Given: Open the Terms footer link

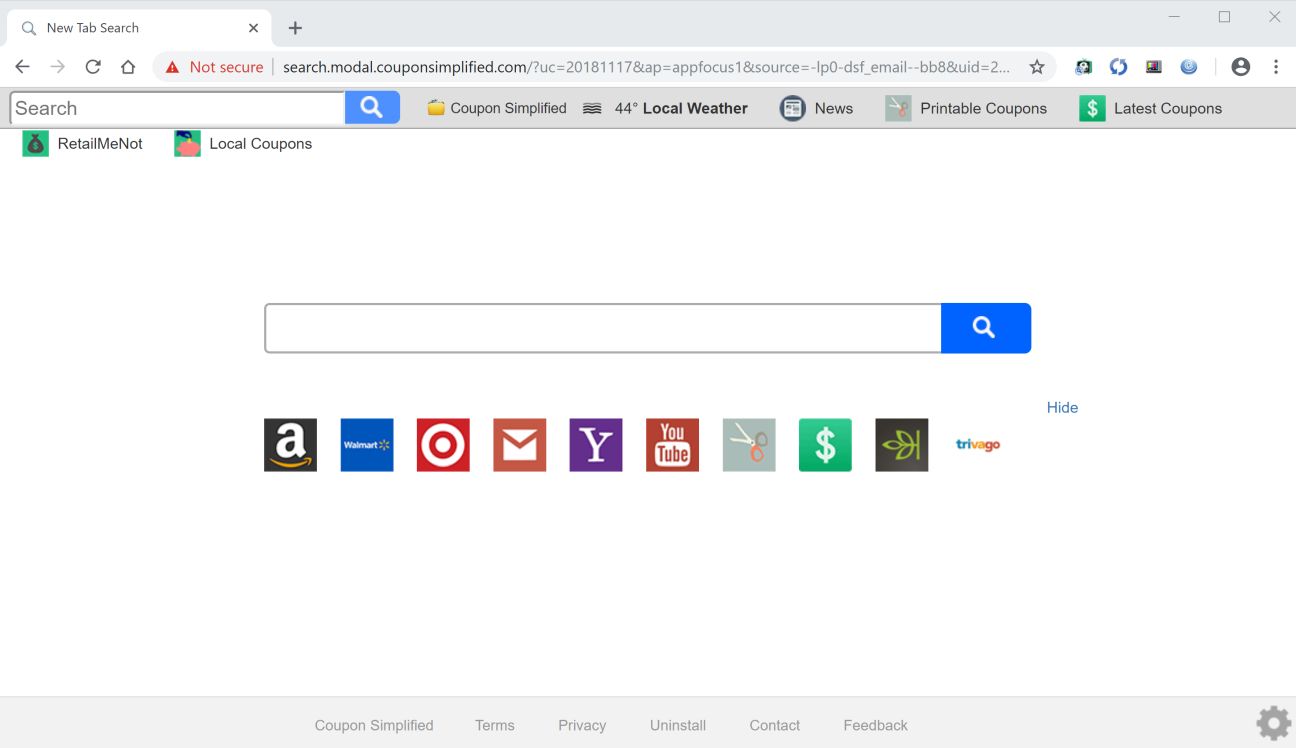Looking at the screenshot, I should 495,725.
